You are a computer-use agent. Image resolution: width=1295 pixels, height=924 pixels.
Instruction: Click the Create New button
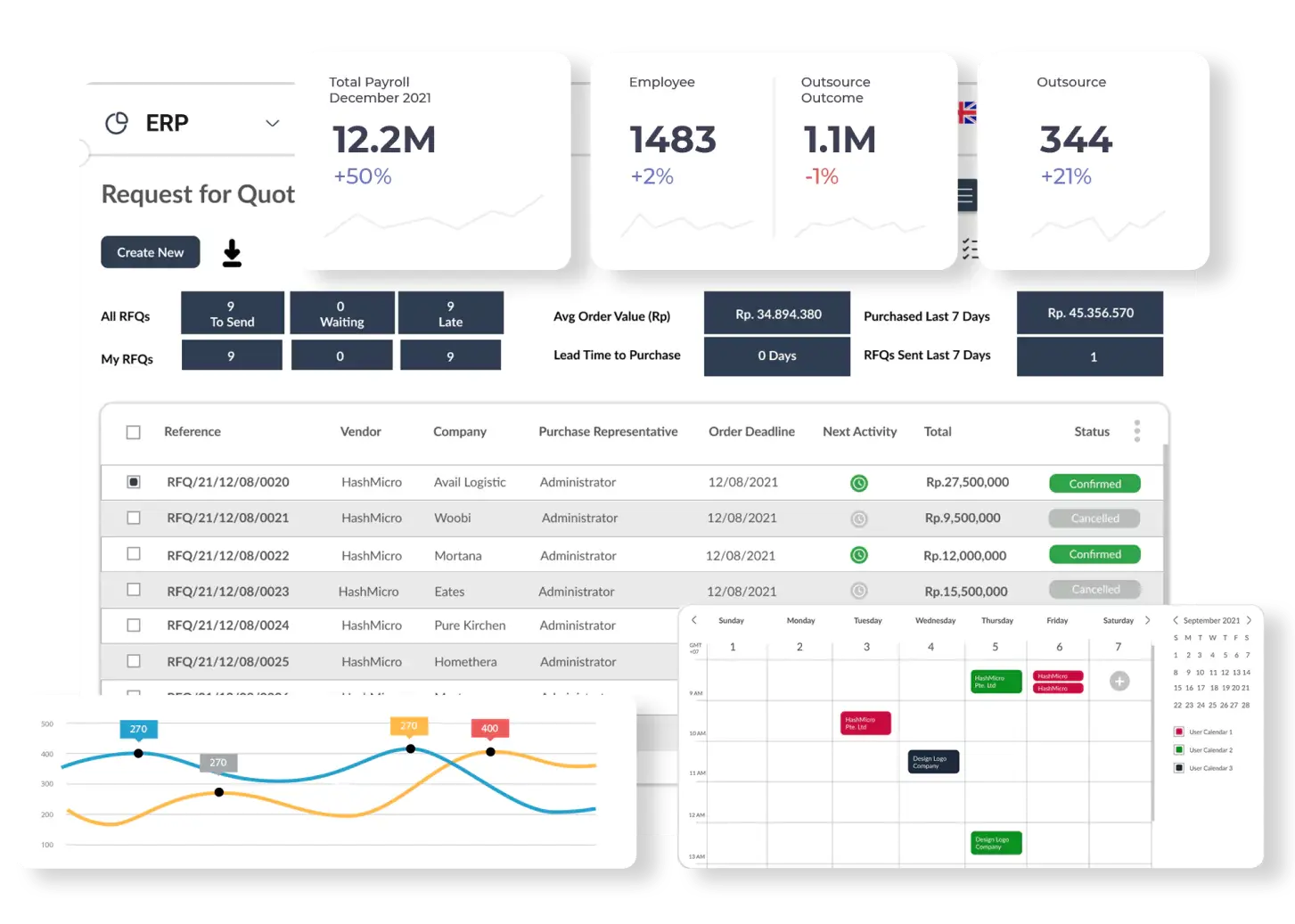click(x=150, y=252)
